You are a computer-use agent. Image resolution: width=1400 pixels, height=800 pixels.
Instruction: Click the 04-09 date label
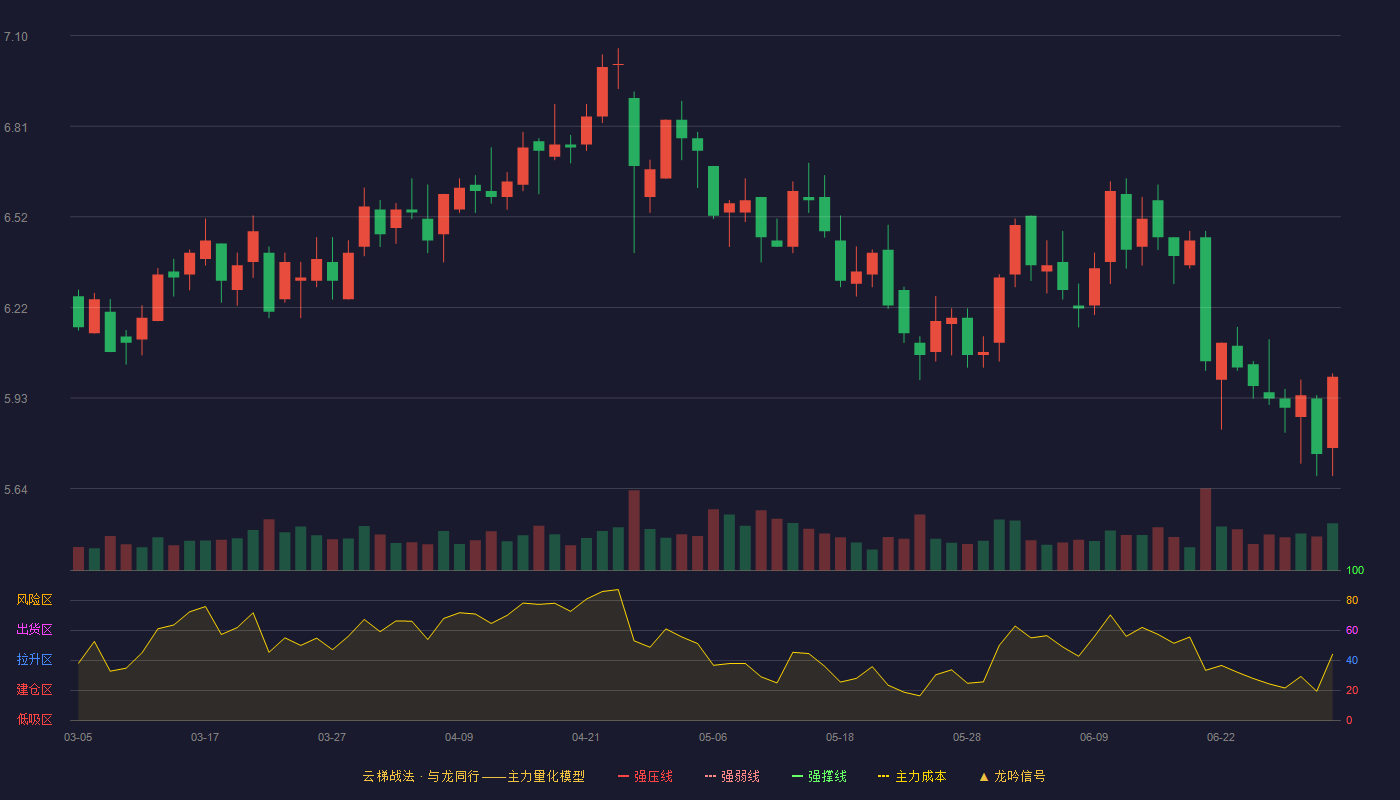459,737
